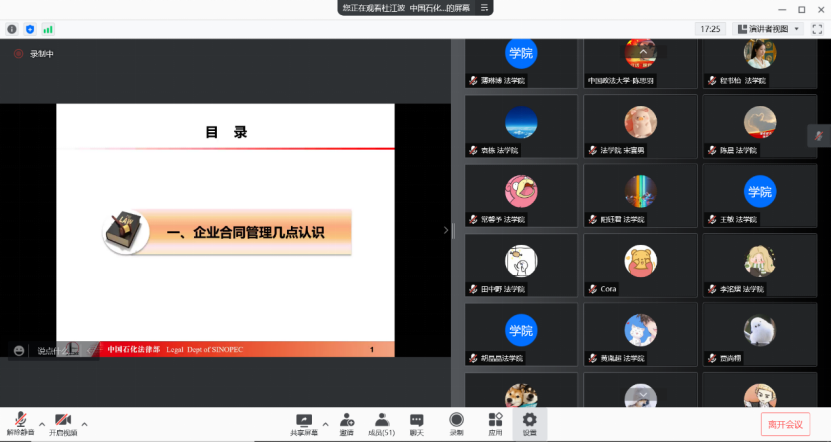Open the 应用 apps icon
This screenshot has height=442, width=831.
coord(494,421)
